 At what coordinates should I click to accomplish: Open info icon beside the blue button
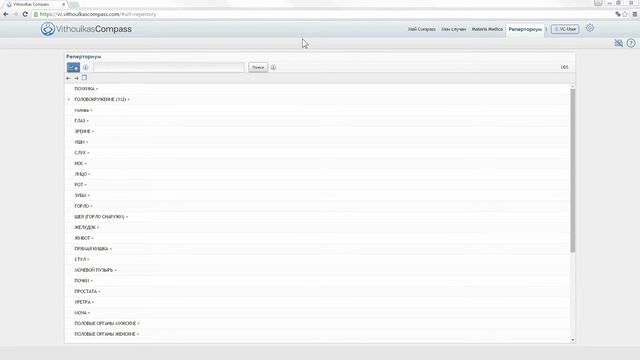(x=86, y=67)
